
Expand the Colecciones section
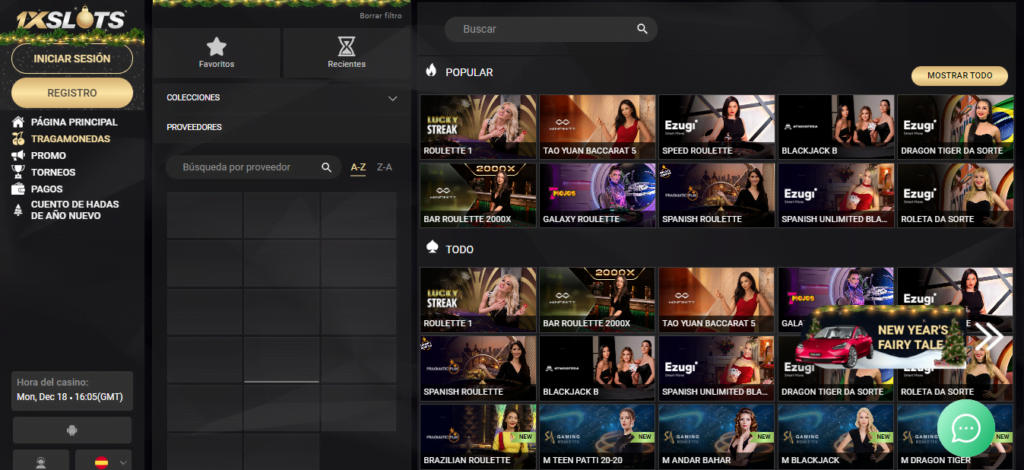pos(281,98)
